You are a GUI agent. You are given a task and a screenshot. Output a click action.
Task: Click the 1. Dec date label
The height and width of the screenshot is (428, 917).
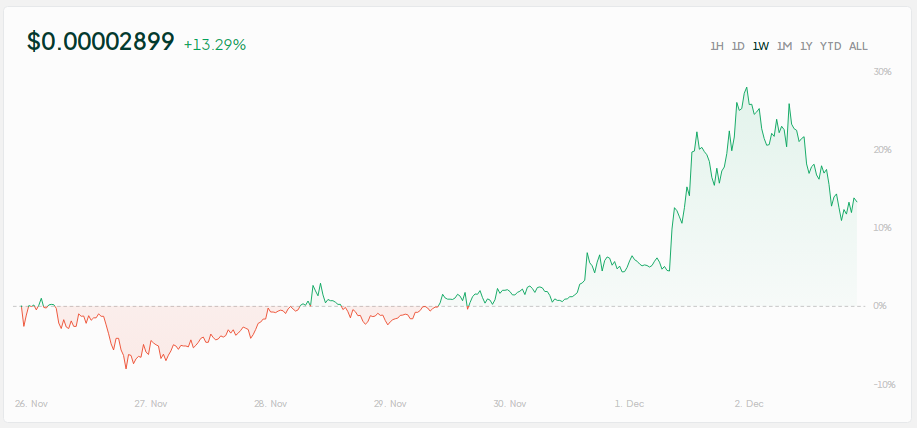coord(629,404)
